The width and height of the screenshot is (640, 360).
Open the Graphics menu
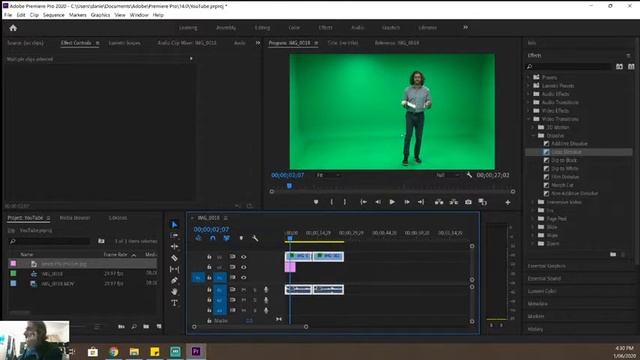tap(100, 15)
